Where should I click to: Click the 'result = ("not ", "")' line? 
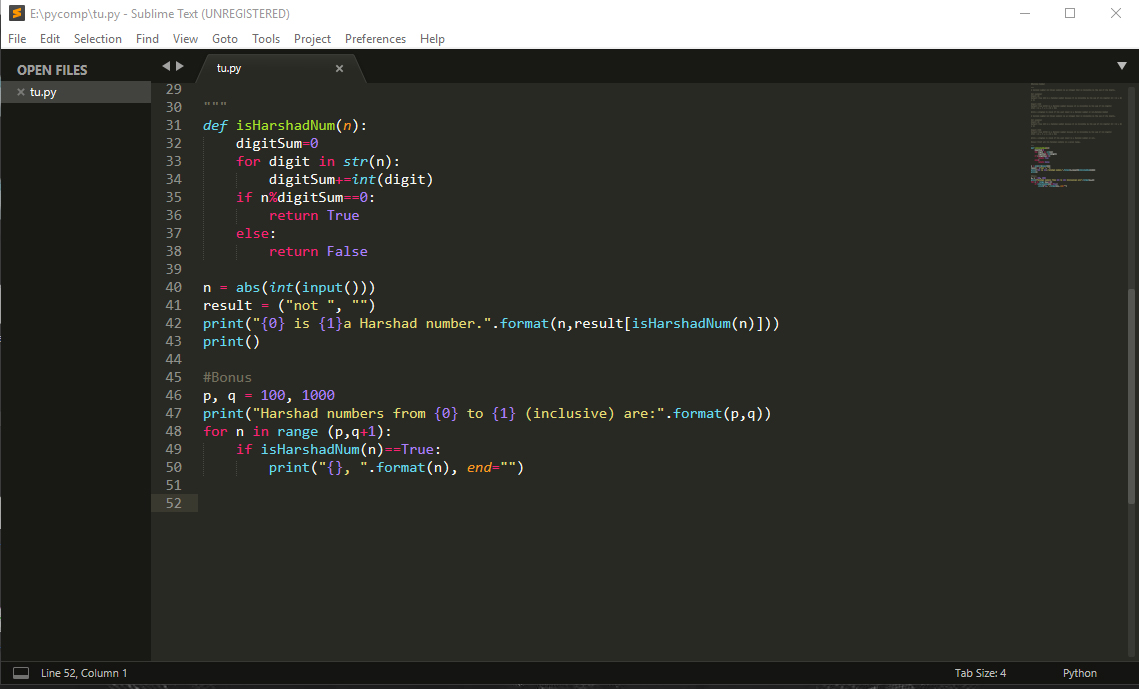click(x=289, y=305)
